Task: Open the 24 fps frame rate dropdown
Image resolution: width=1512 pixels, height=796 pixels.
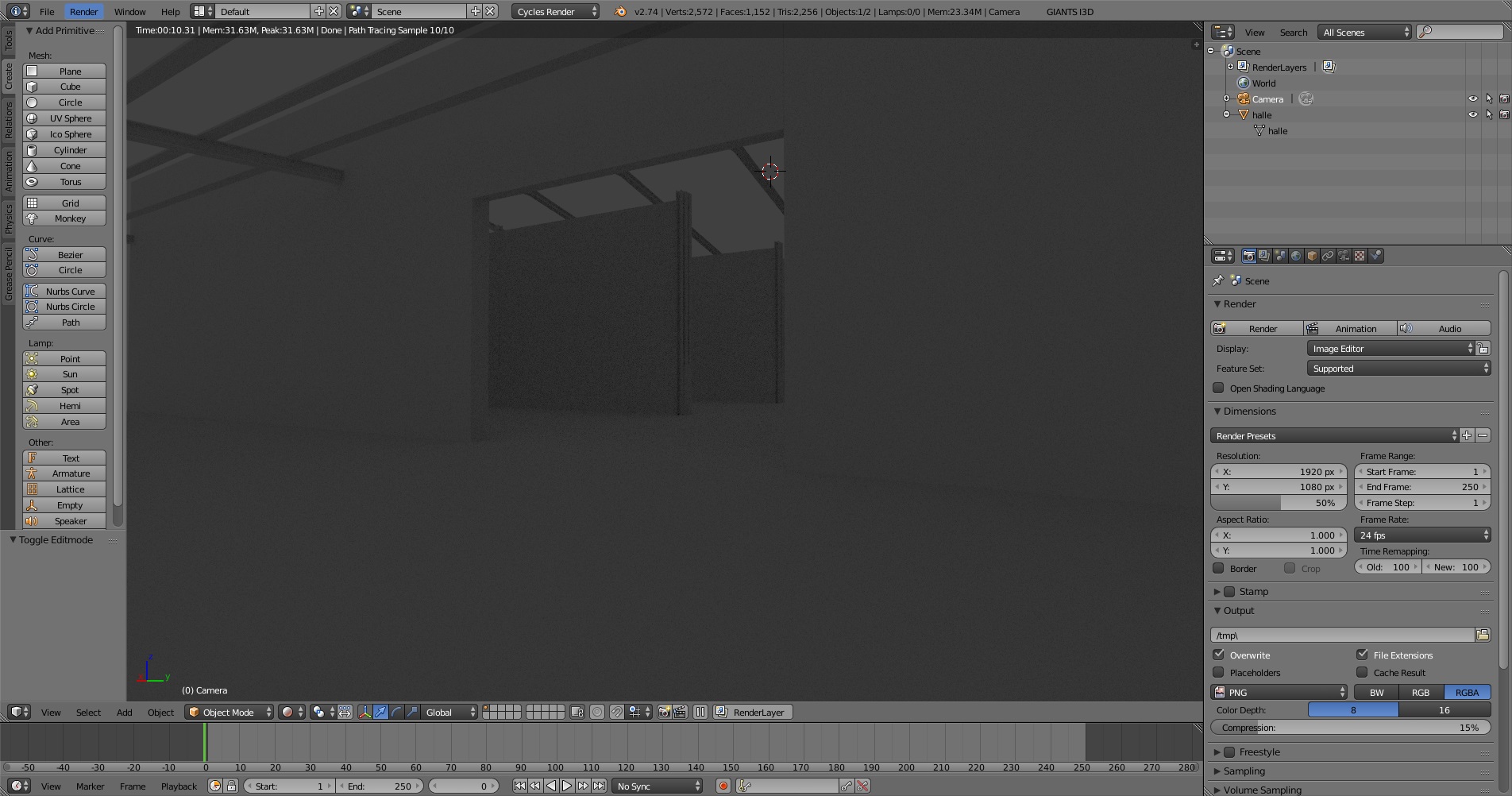Action: 1421,535
